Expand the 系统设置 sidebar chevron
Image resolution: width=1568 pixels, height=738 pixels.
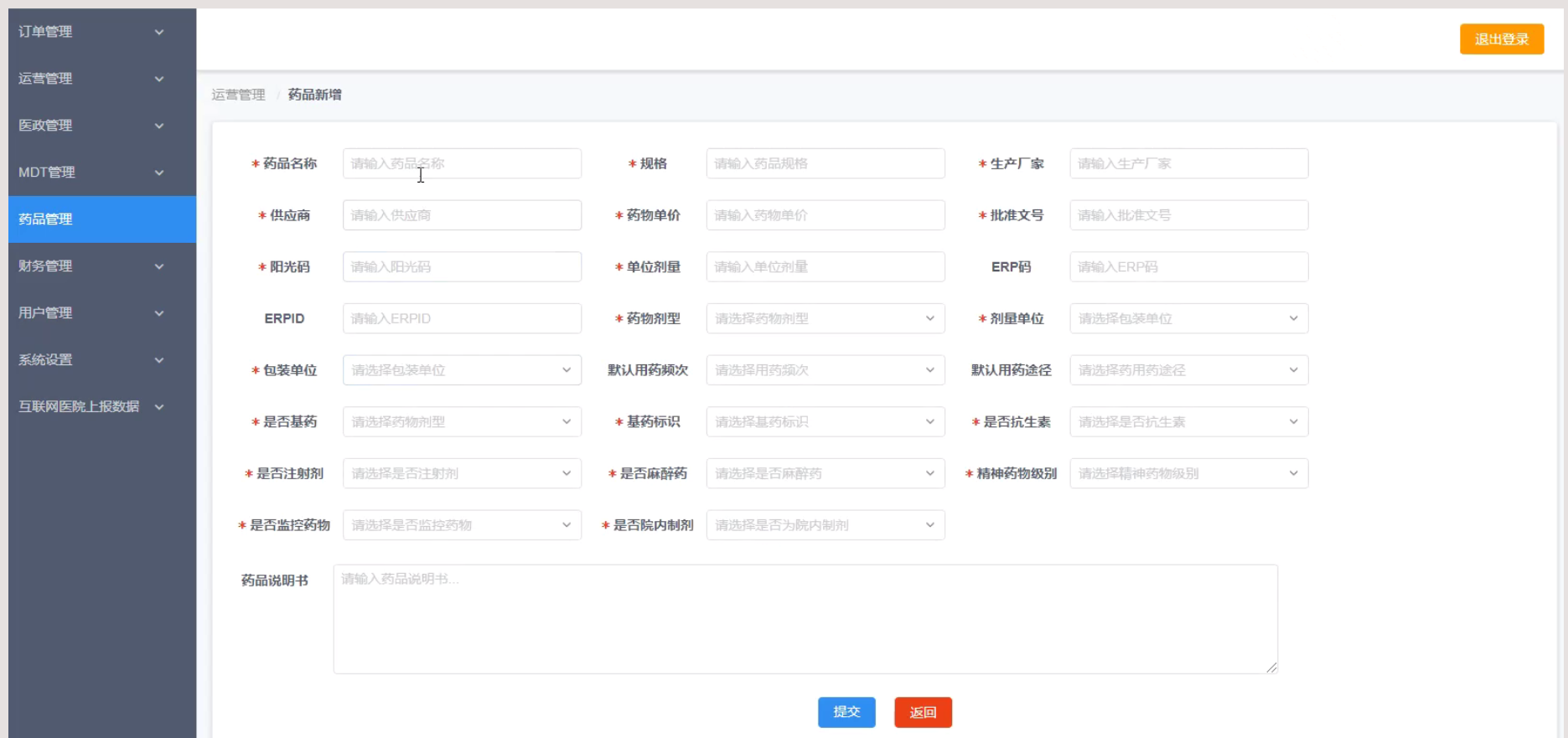(159, 360)
